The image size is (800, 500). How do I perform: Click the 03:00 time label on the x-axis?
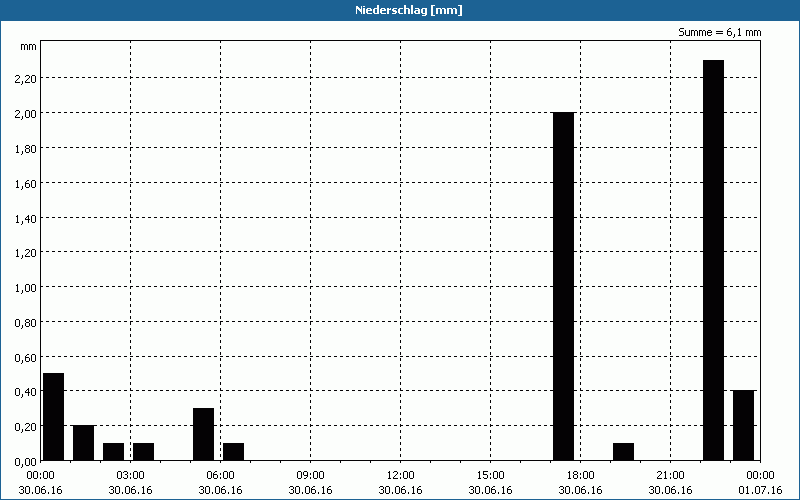pos(131,476)
